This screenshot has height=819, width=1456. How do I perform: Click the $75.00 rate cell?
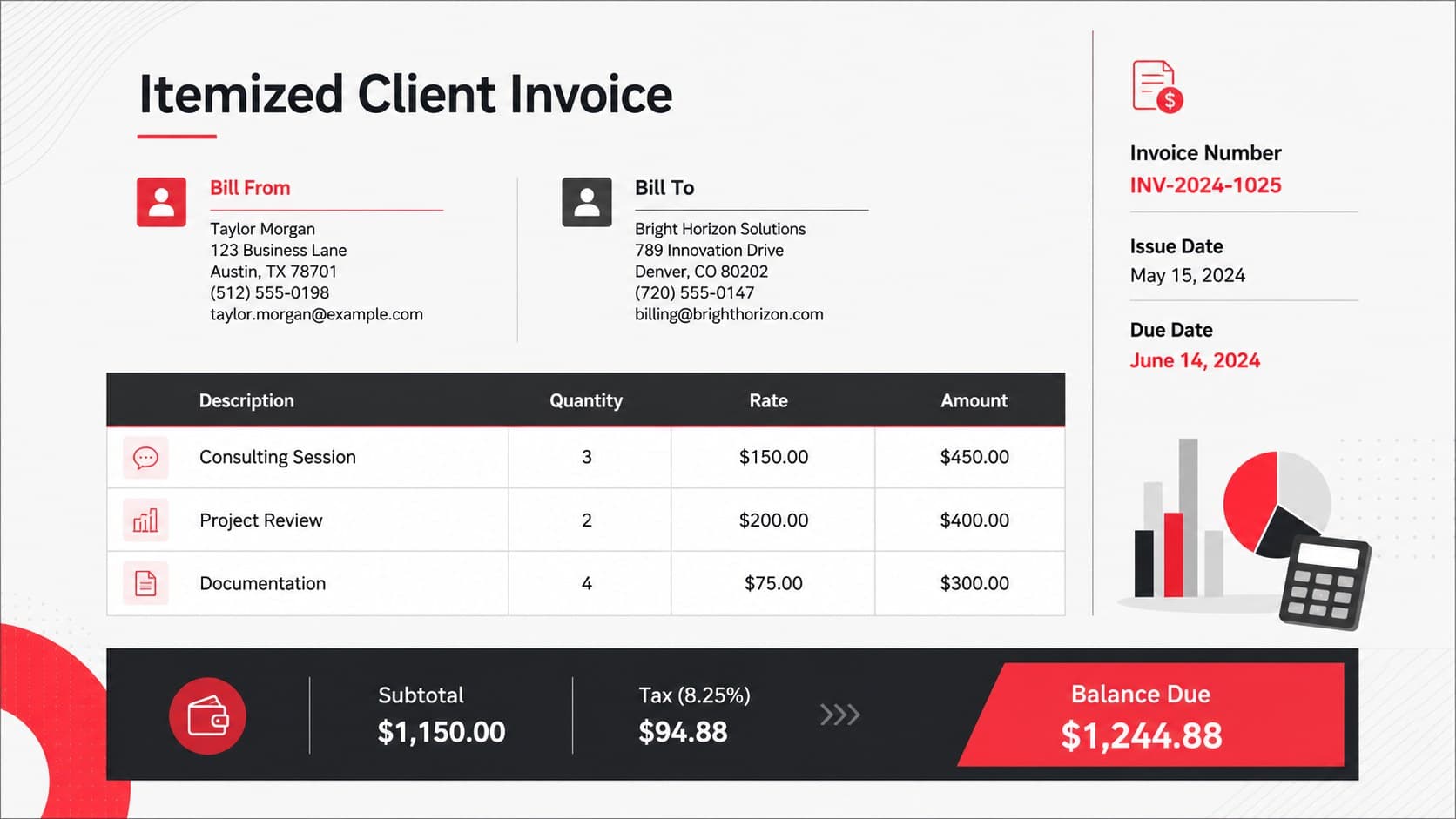pos(773,583)
